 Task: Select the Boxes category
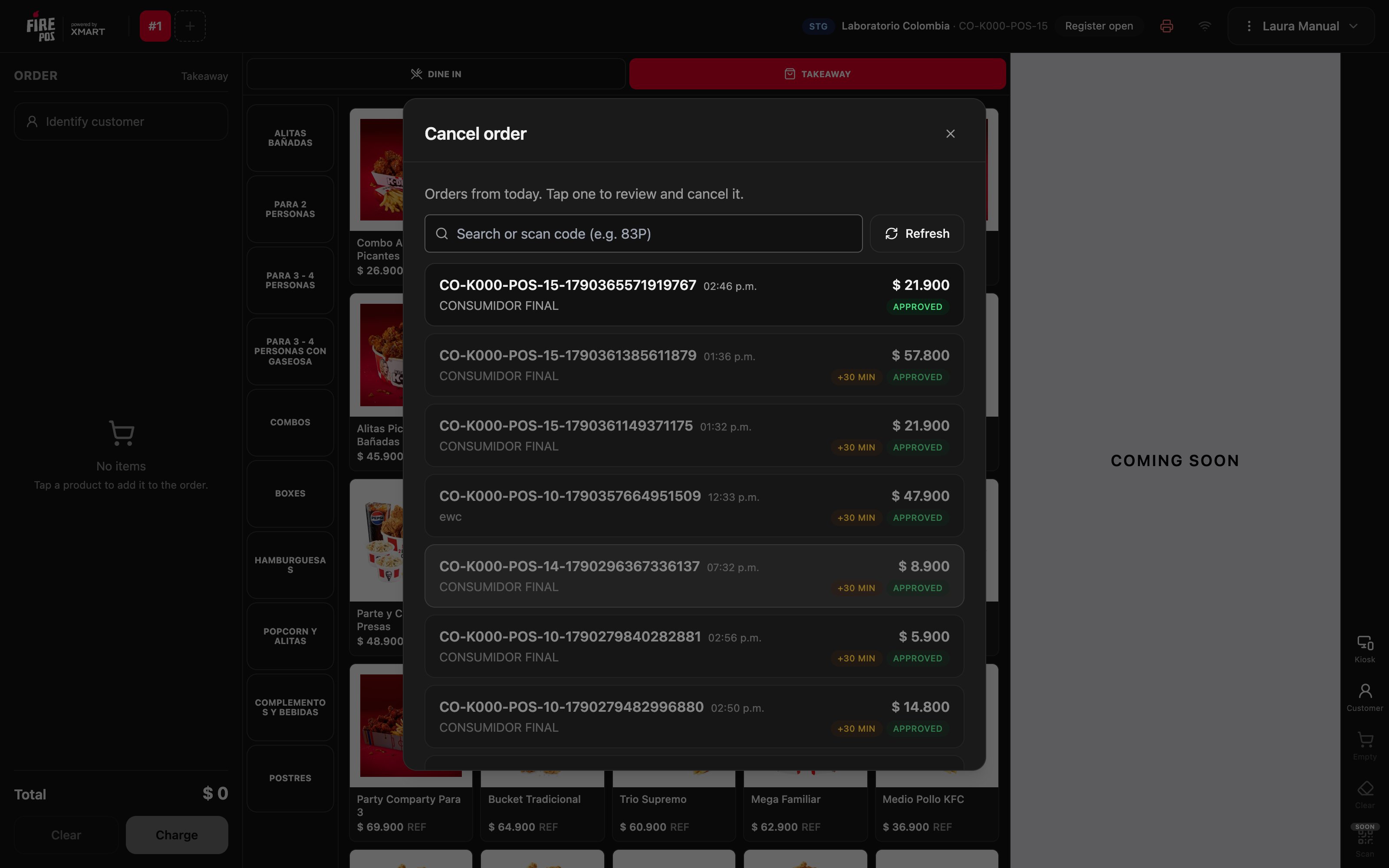[x=290, y=494]
